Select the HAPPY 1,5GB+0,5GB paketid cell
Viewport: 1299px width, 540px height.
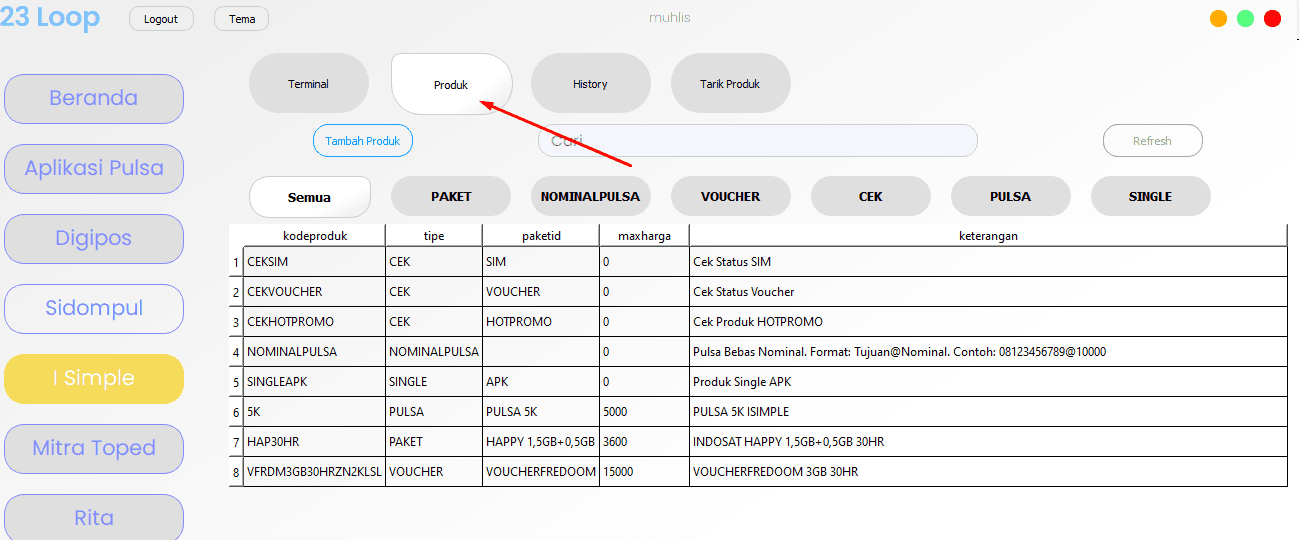[x=541, y=442]
